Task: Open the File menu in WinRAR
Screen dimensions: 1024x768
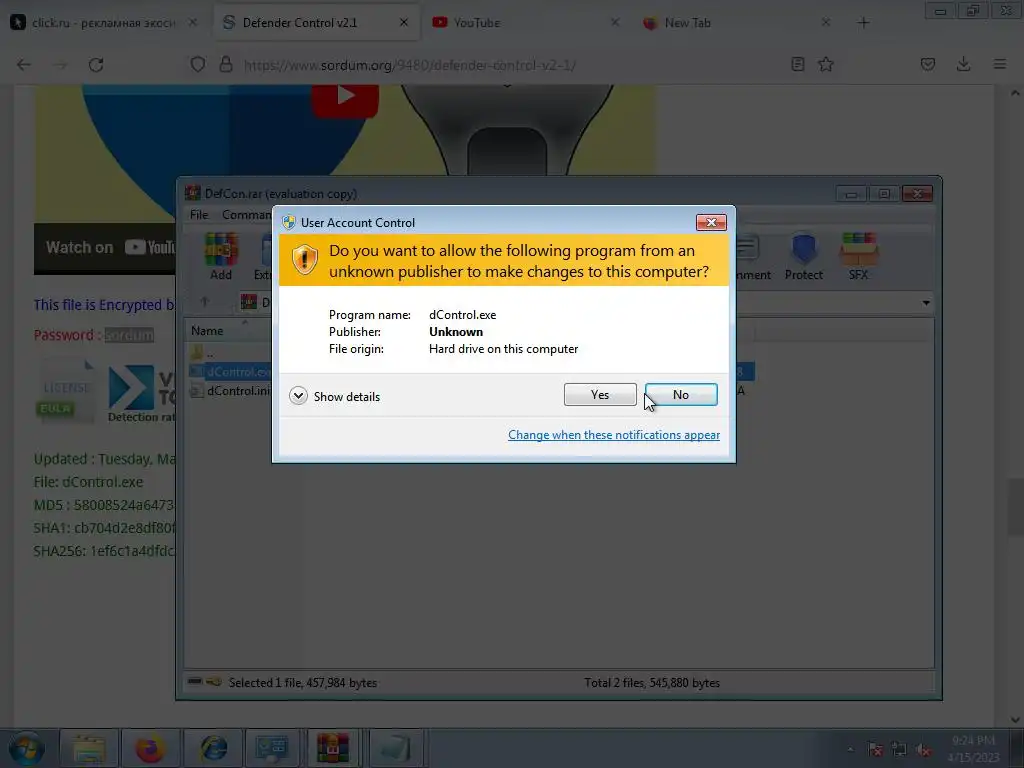Action: (199, 215)
